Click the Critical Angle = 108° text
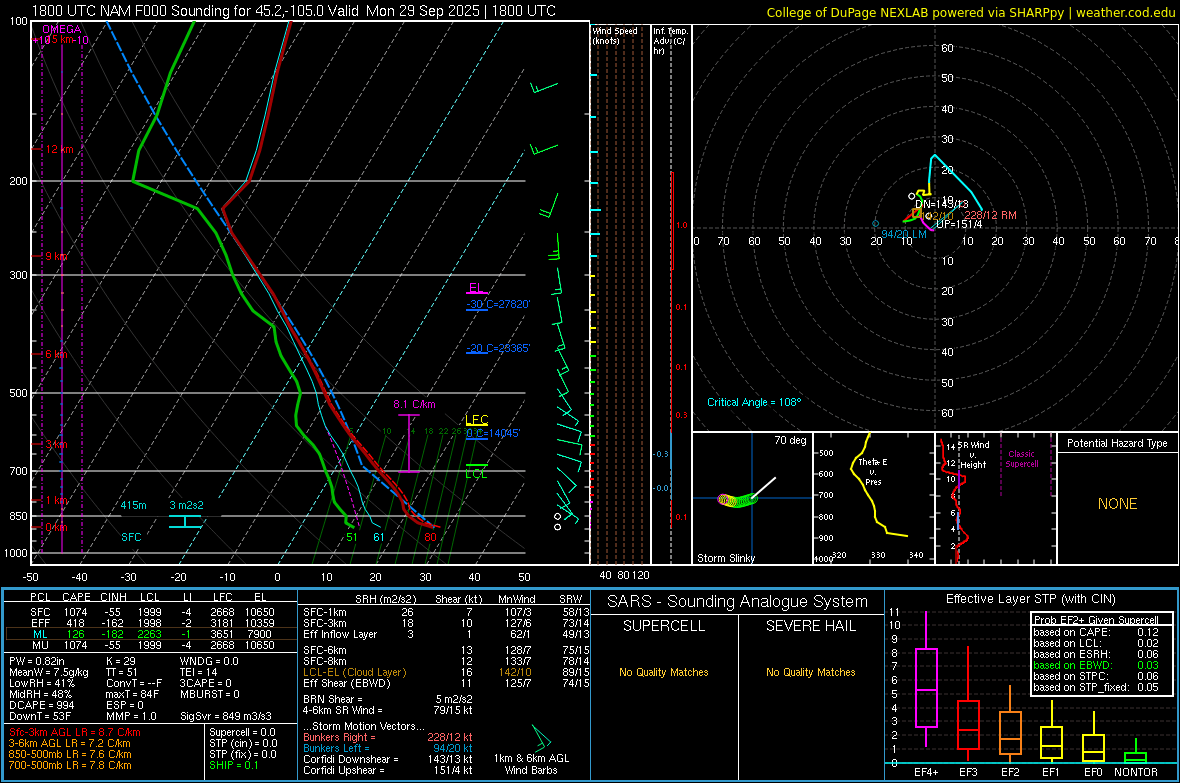Viewport: 1180px width, 783px height. [x=754, y=402]
